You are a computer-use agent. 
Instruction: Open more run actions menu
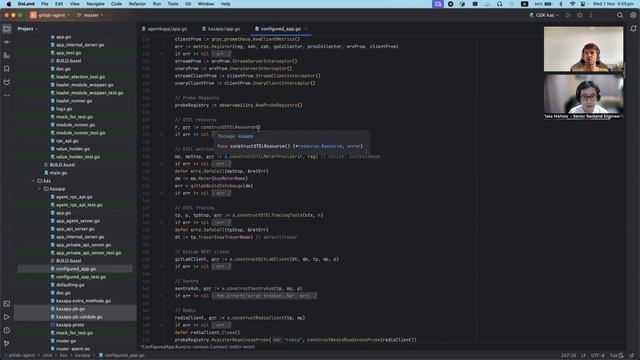point(591,15)
